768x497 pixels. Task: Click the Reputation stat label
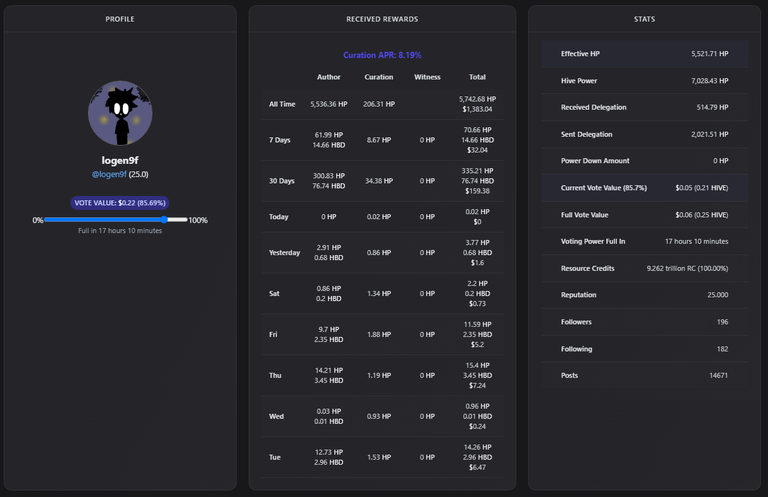(x=578, y=295)
